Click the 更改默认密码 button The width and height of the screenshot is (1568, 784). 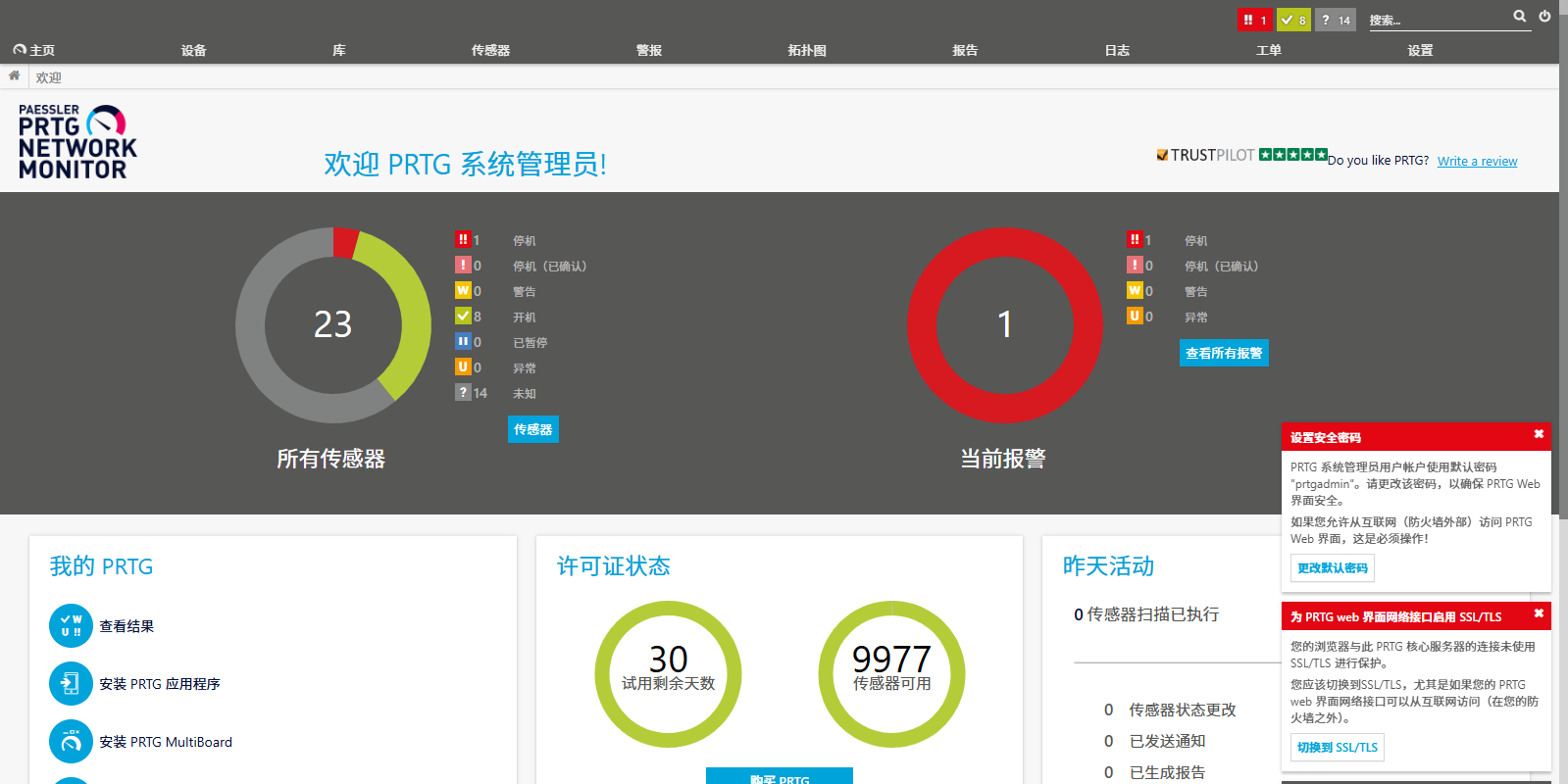pyautogui.click(x=1332, y=568)
